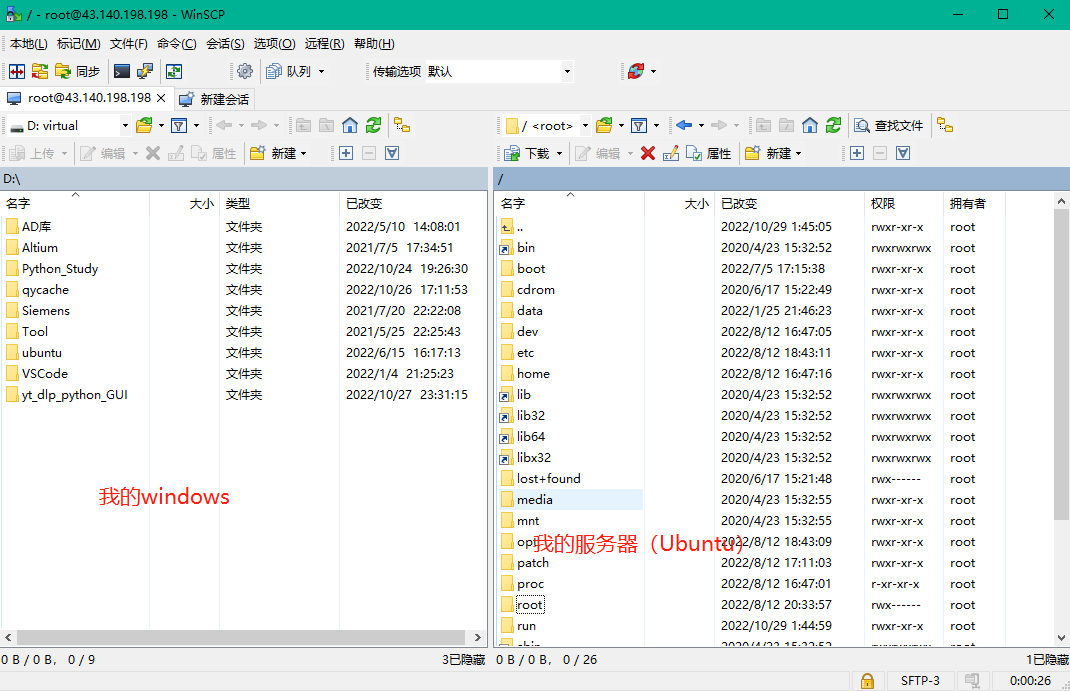Open the 本地(L) menu

tap(29, 44)
